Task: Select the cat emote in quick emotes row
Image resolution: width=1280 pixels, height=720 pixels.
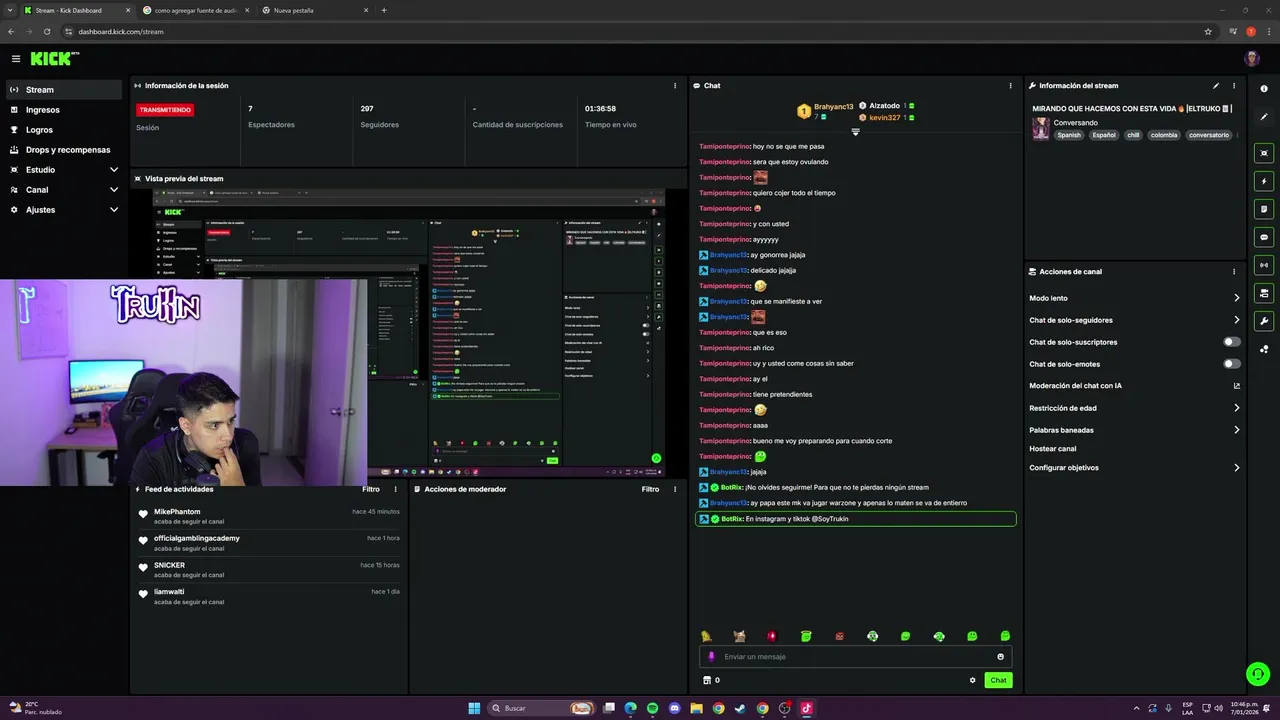Action: (739, 636)
